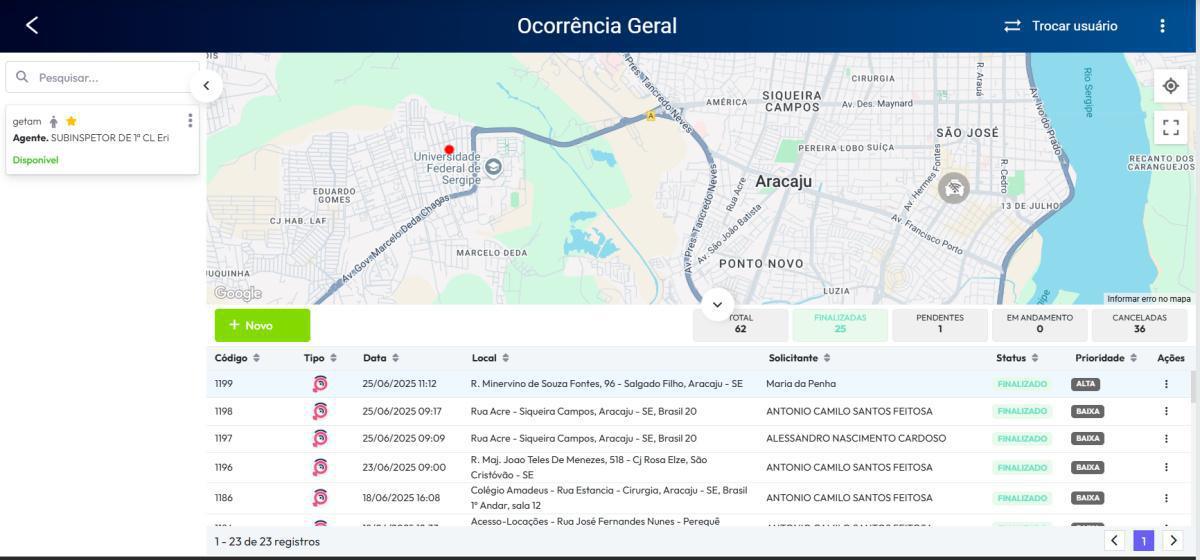1200x560 pixels.
Task: Select date 25/06/2025 11:12 cell
Action: (399, 383)
